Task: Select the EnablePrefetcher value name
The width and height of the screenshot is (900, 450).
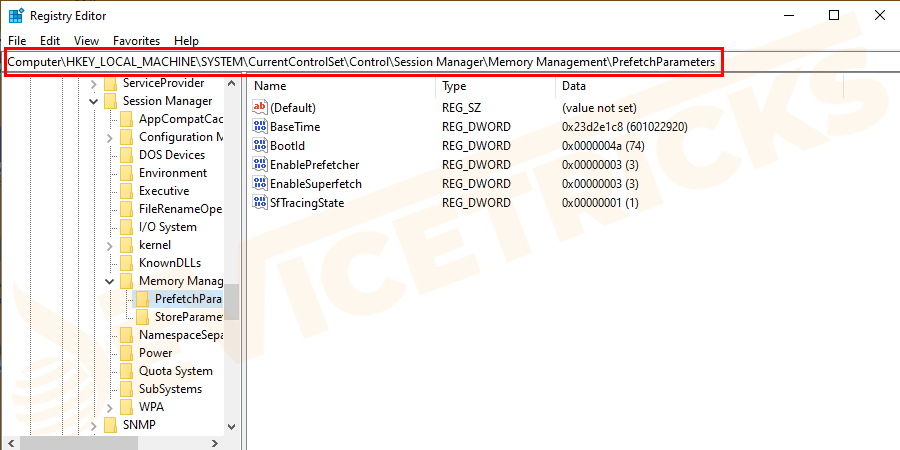Action: [x=315, y=165]
